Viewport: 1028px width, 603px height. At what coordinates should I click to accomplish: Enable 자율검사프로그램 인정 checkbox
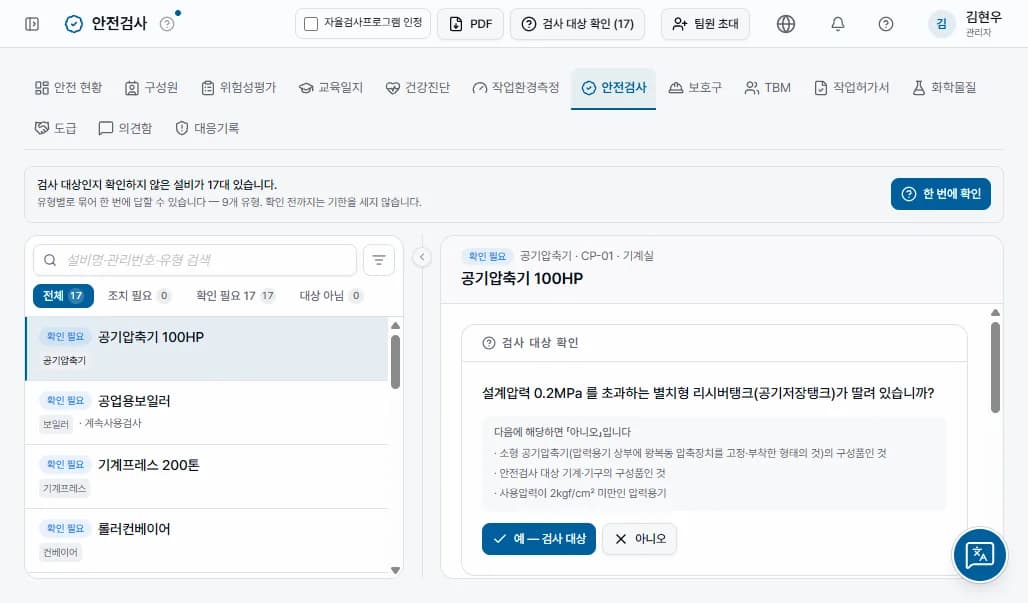tap(311, 24)
